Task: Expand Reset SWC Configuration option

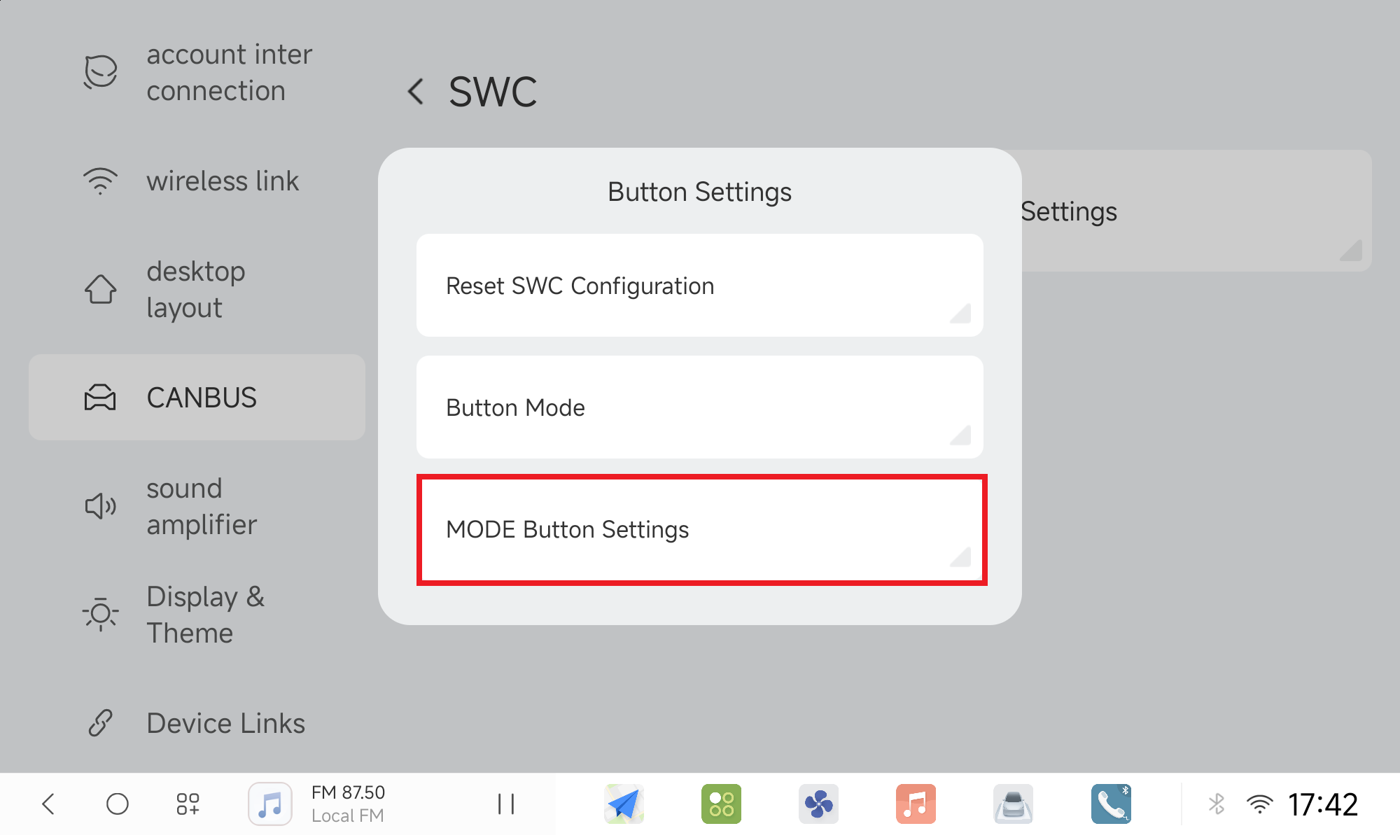Action: (x=699, y=286)
